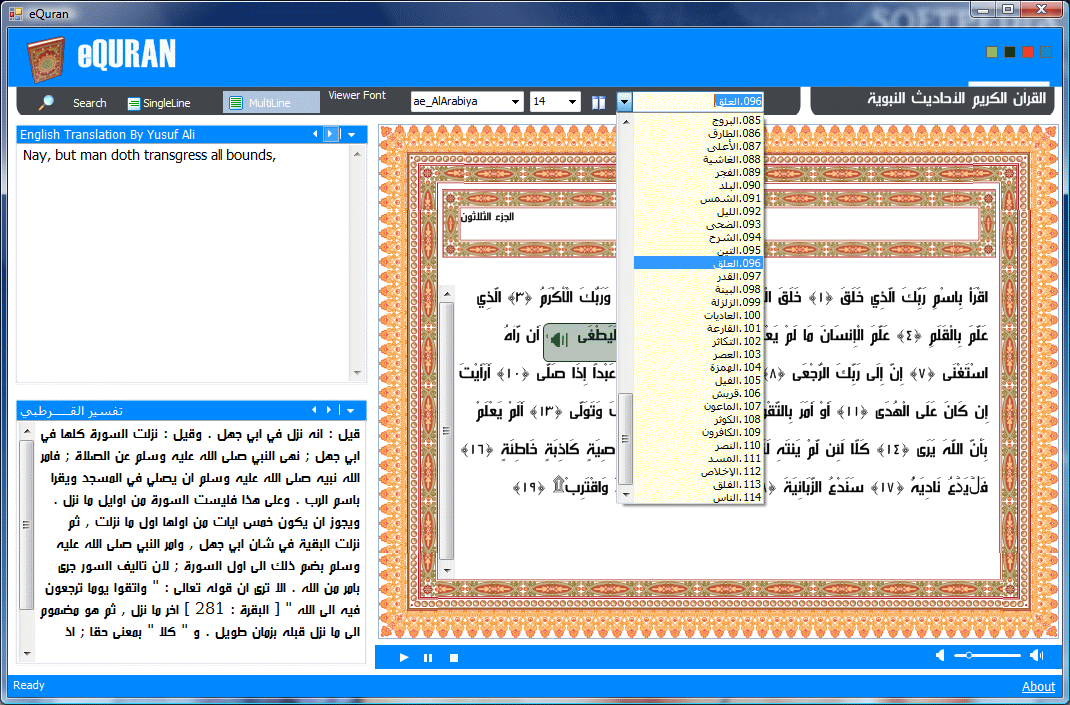Choose 098.البينة in the surah list
Image resolution: width=1070 pixels, height=705 pixels.
pos(698,289)
